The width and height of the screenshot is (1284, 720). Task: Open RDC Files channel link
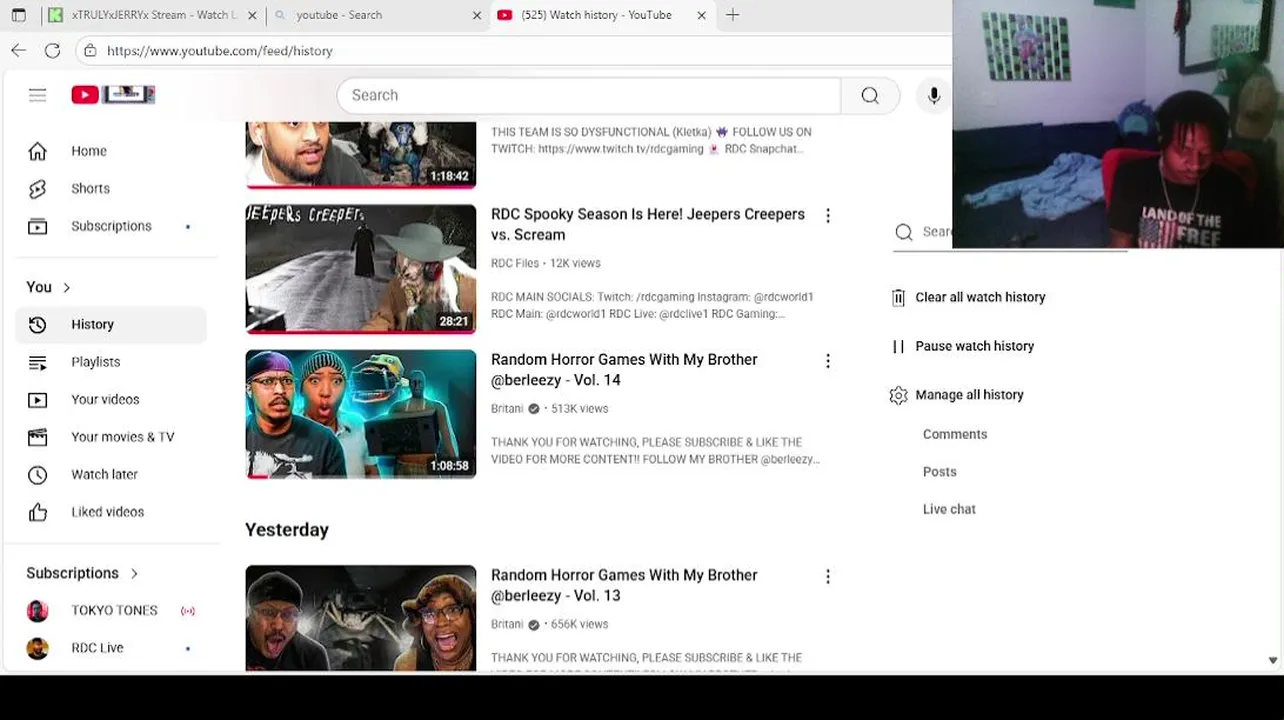[515, 263]
